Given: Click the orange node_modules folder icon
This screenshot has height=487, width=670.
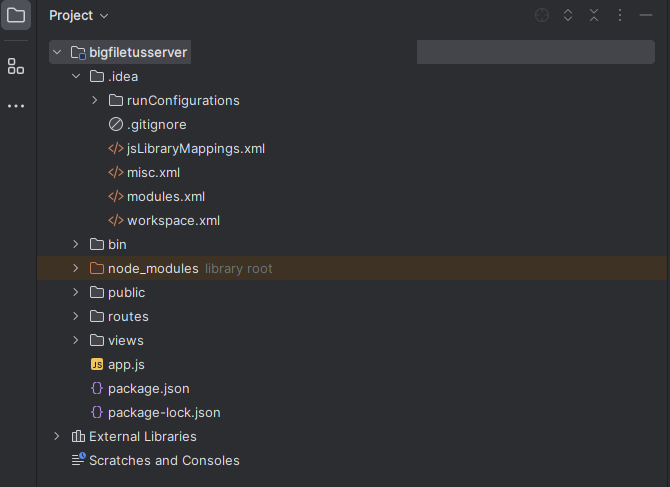Looking at the screenshot, I should coord(97,268).
